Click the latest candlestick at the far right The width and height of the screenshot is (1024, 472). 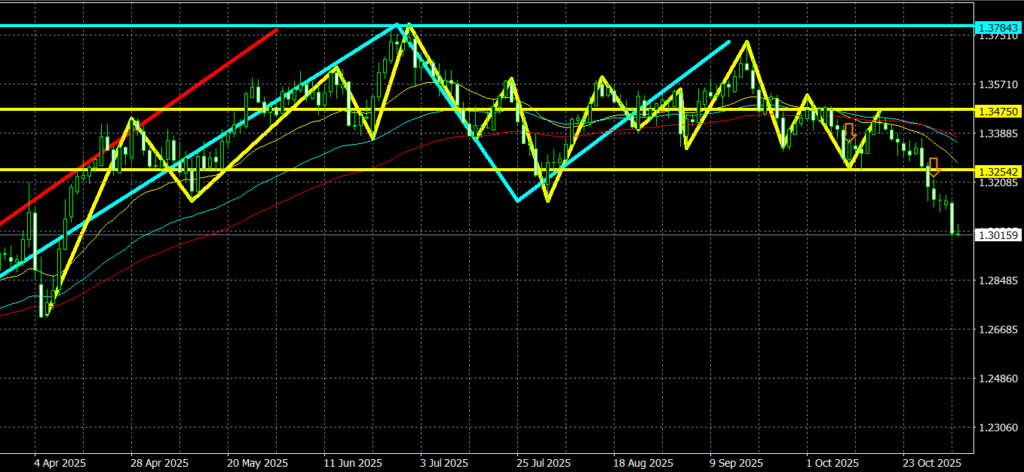(x=958, y=233)
